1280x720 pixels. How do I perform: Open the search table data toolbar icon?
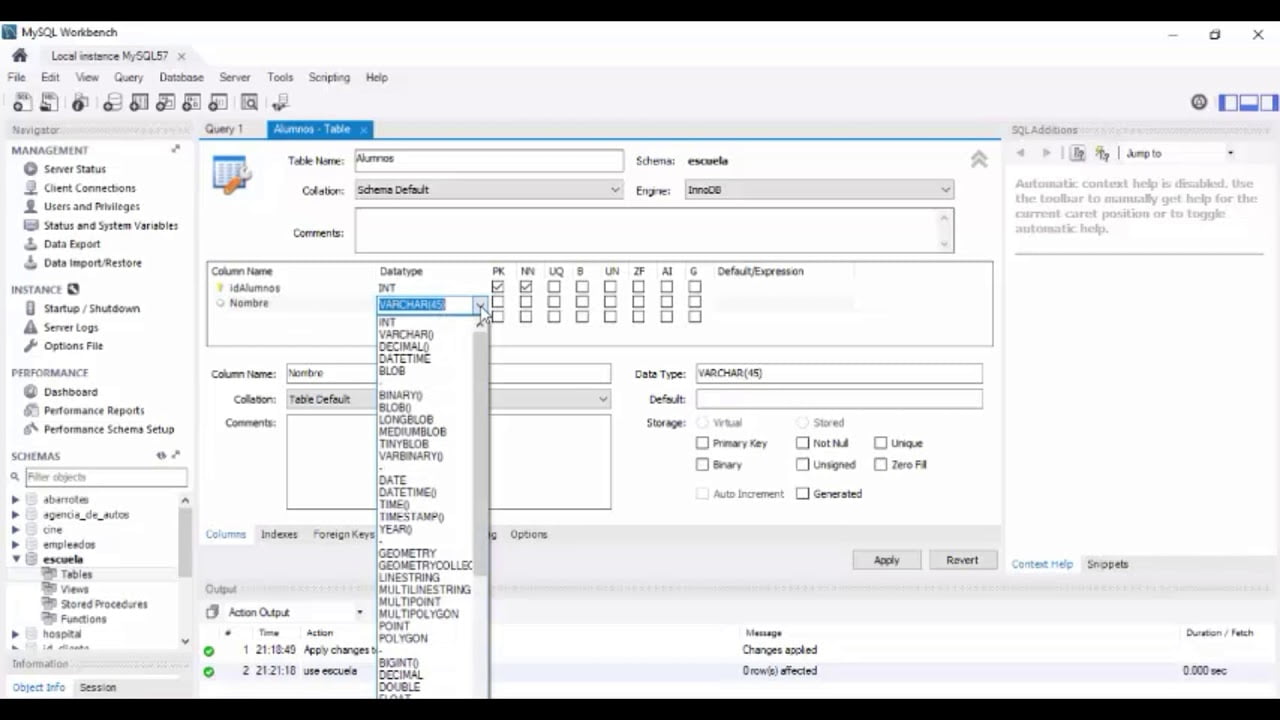pos(249,102)
